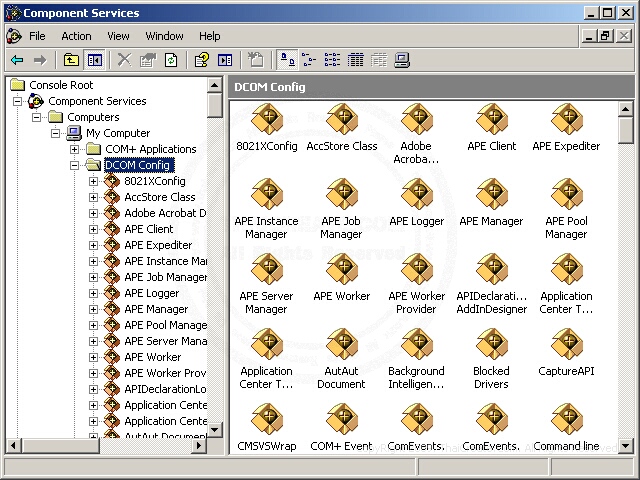Click the Up one level folder icon
Screen dimensions: 640x480
click(x=71, y=60)
